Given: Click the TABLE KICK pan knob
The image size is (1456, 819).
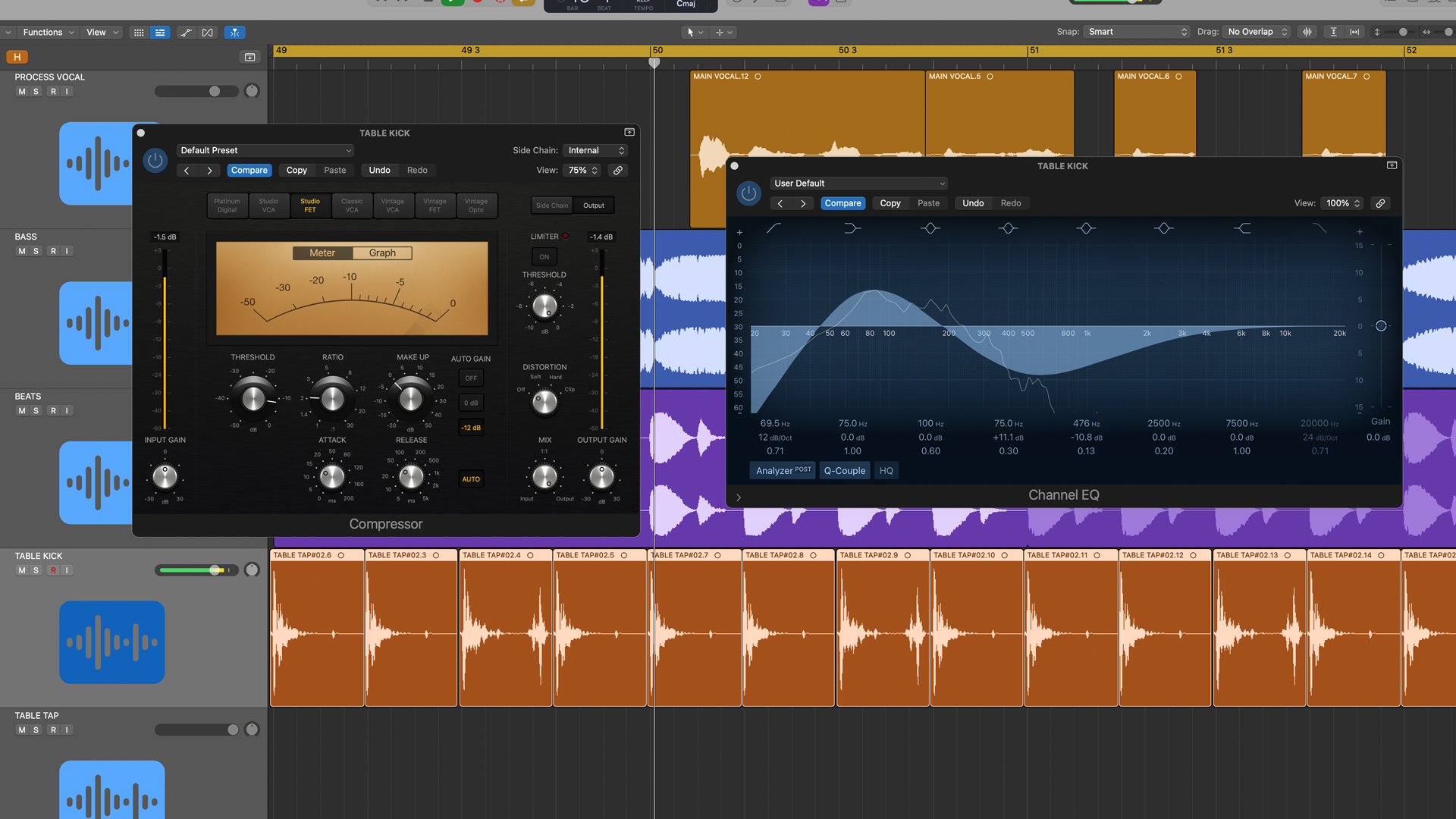Looking at the screenshot, I should click(252, 570).
